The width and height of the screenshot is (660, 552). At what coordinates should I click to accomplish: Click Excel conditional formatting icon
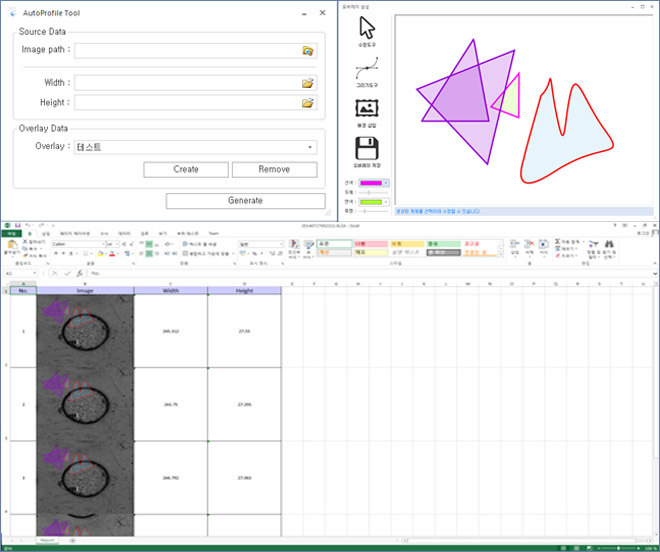[294, 244]
